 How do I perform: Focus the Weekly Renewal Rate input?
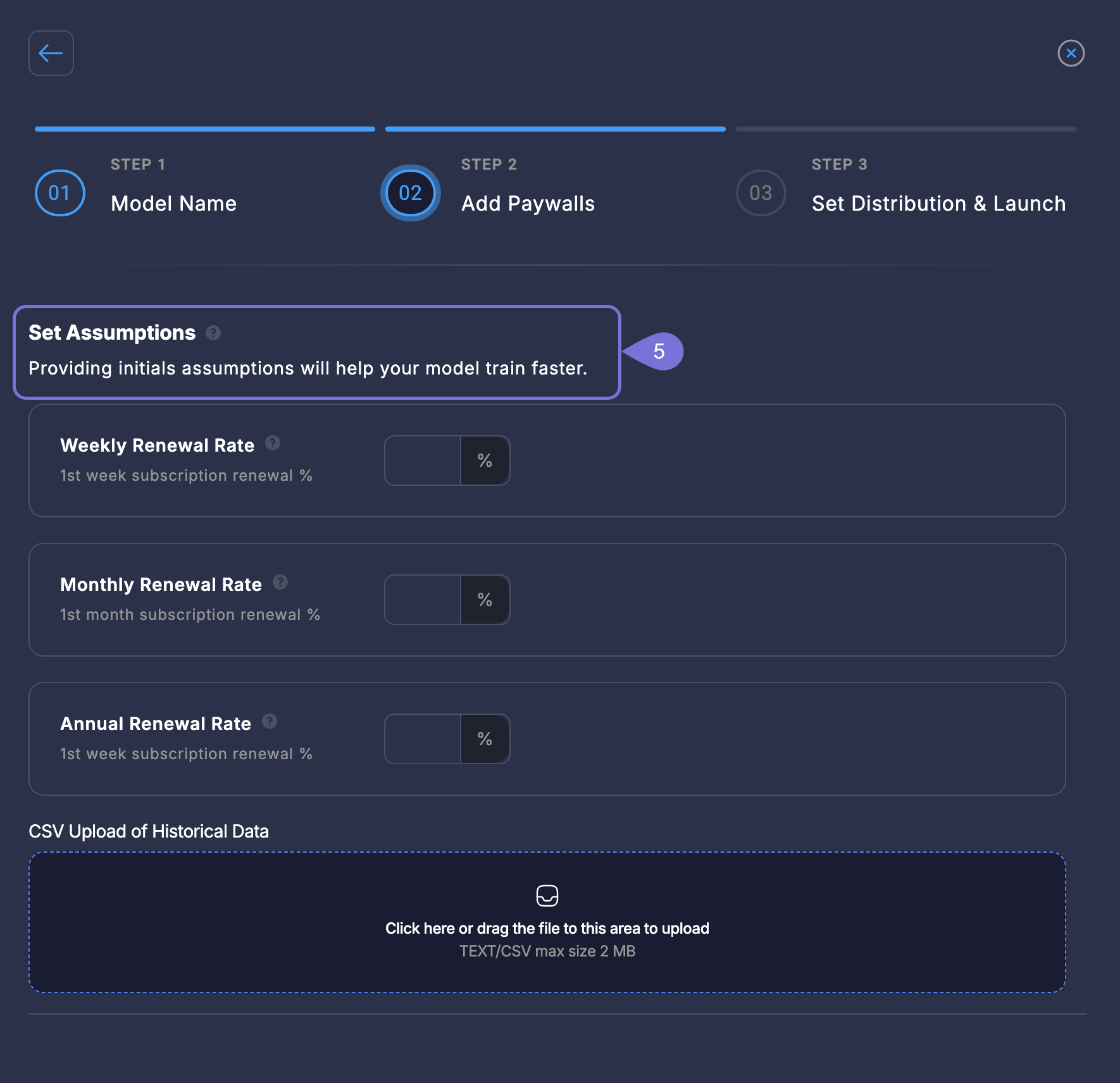click(x=423, y=461)
